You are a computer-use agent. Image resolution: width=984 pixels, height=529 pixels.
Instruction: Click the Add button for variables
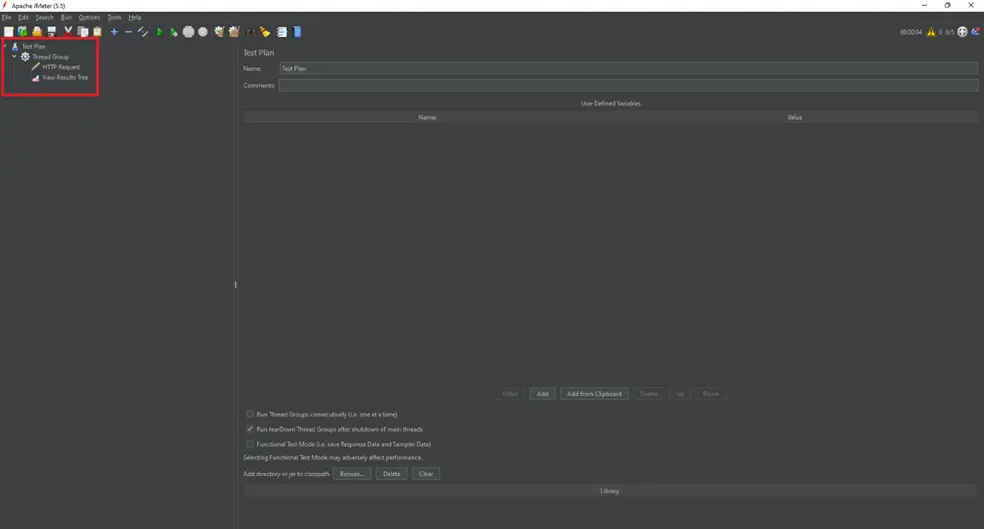[x=542, y=394]
